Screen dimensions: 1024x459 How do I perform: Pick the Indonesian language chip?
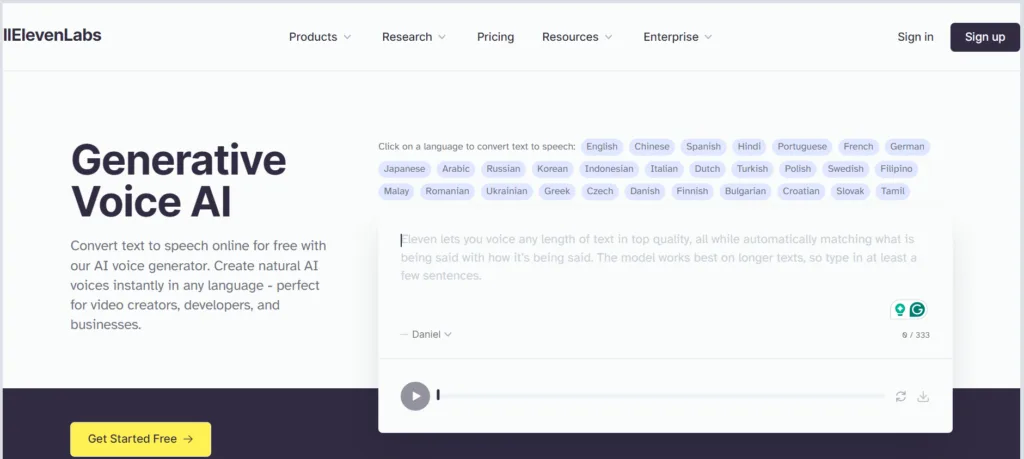(609, 169)
